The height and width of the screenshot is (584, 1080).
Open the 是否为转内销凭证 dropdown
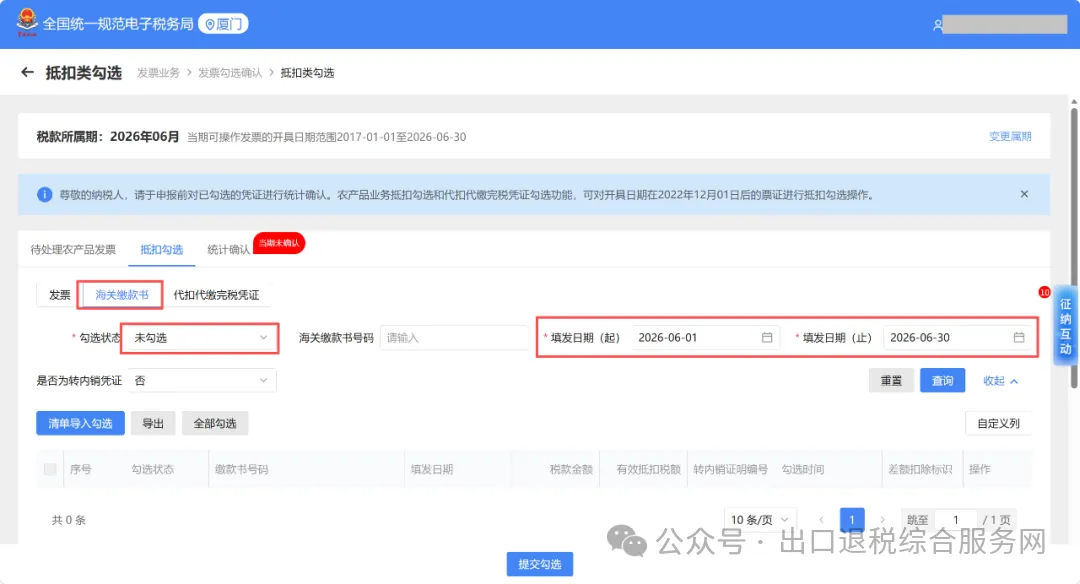pyautogui.click(x=202, y=381)
